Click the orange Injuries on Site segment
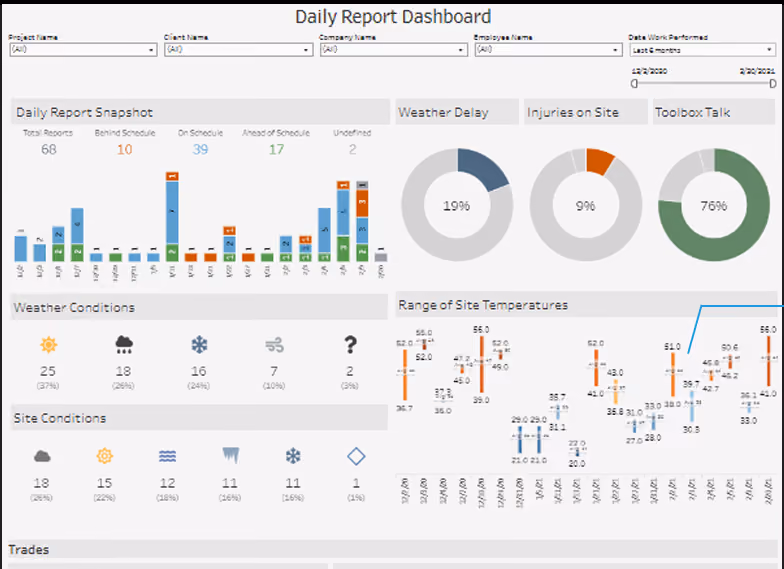Screen dimensions: 784x569 tap(600, 161)
